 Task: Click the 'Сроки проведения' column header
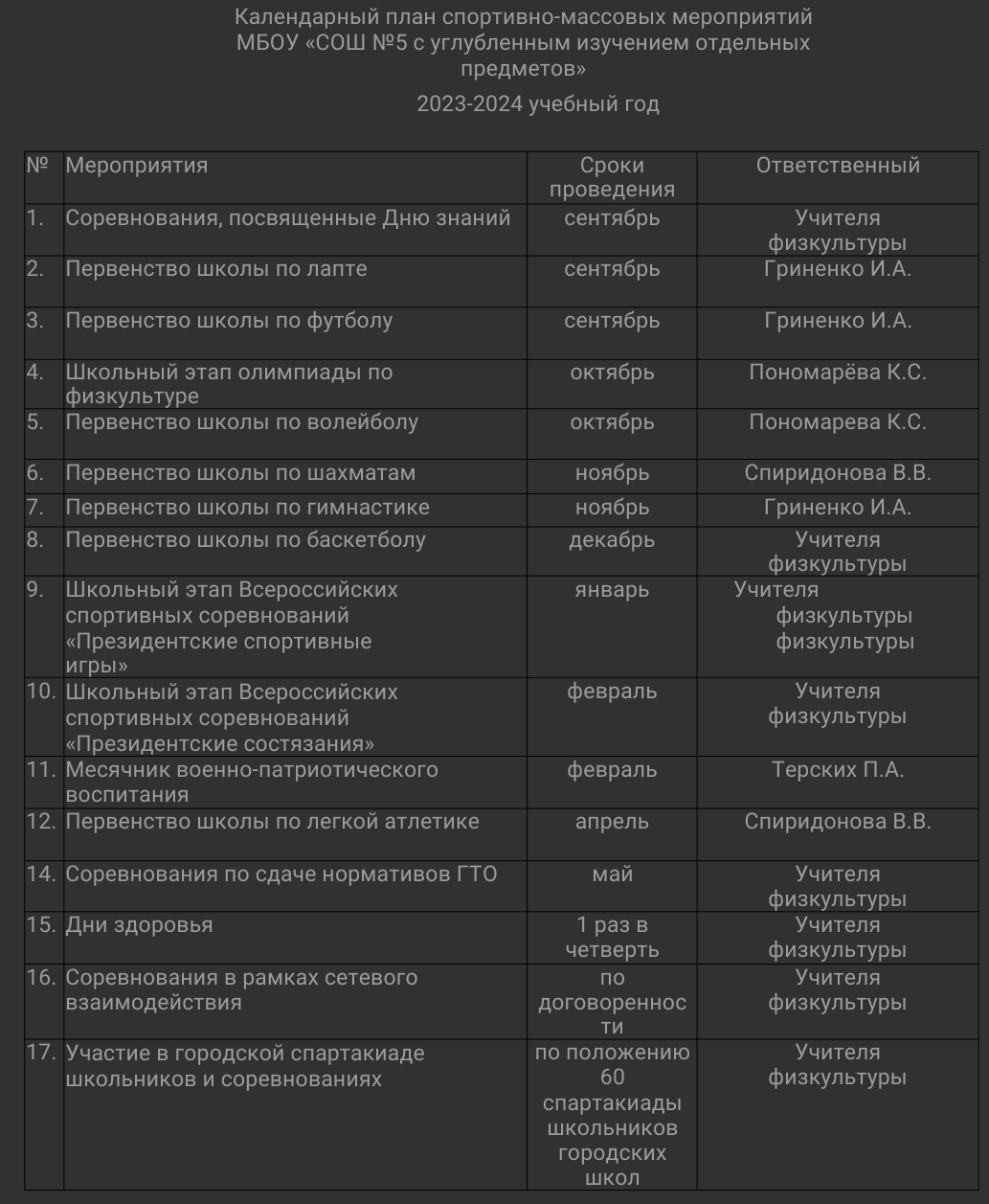612,177
